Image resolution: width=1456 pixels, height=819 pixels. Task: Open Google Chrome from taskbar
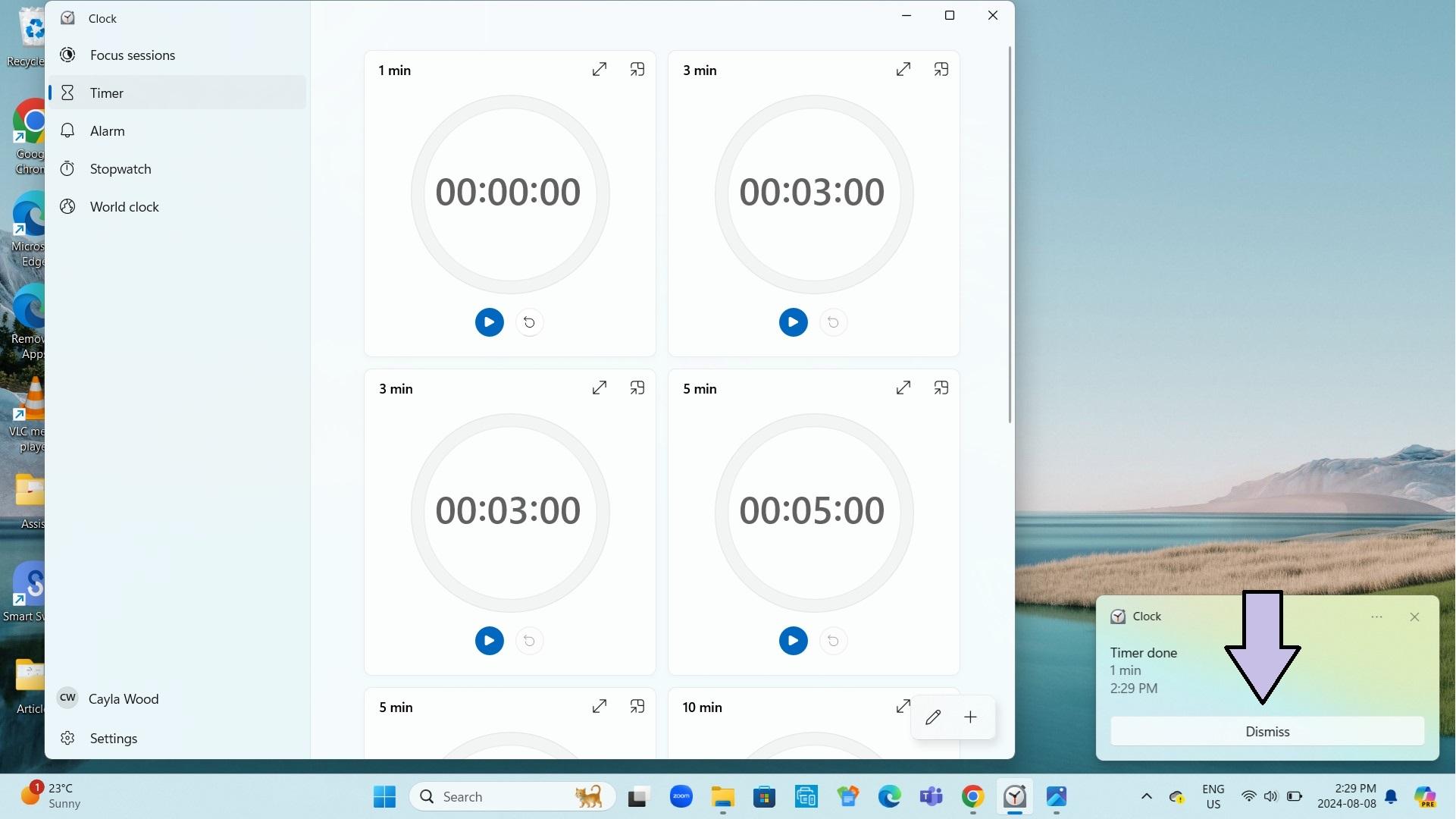click(973, 797)
